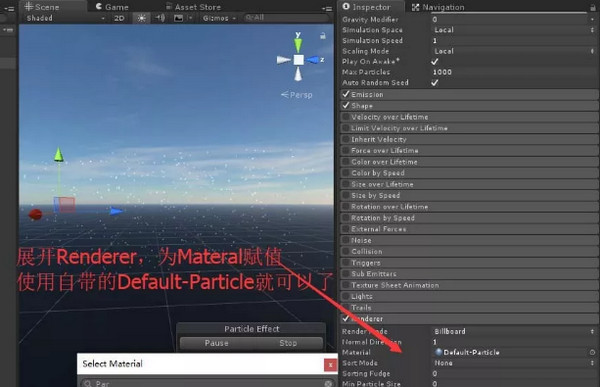Open Scaling Mode dropdown

pyautogui.click(x=514, y=51)
